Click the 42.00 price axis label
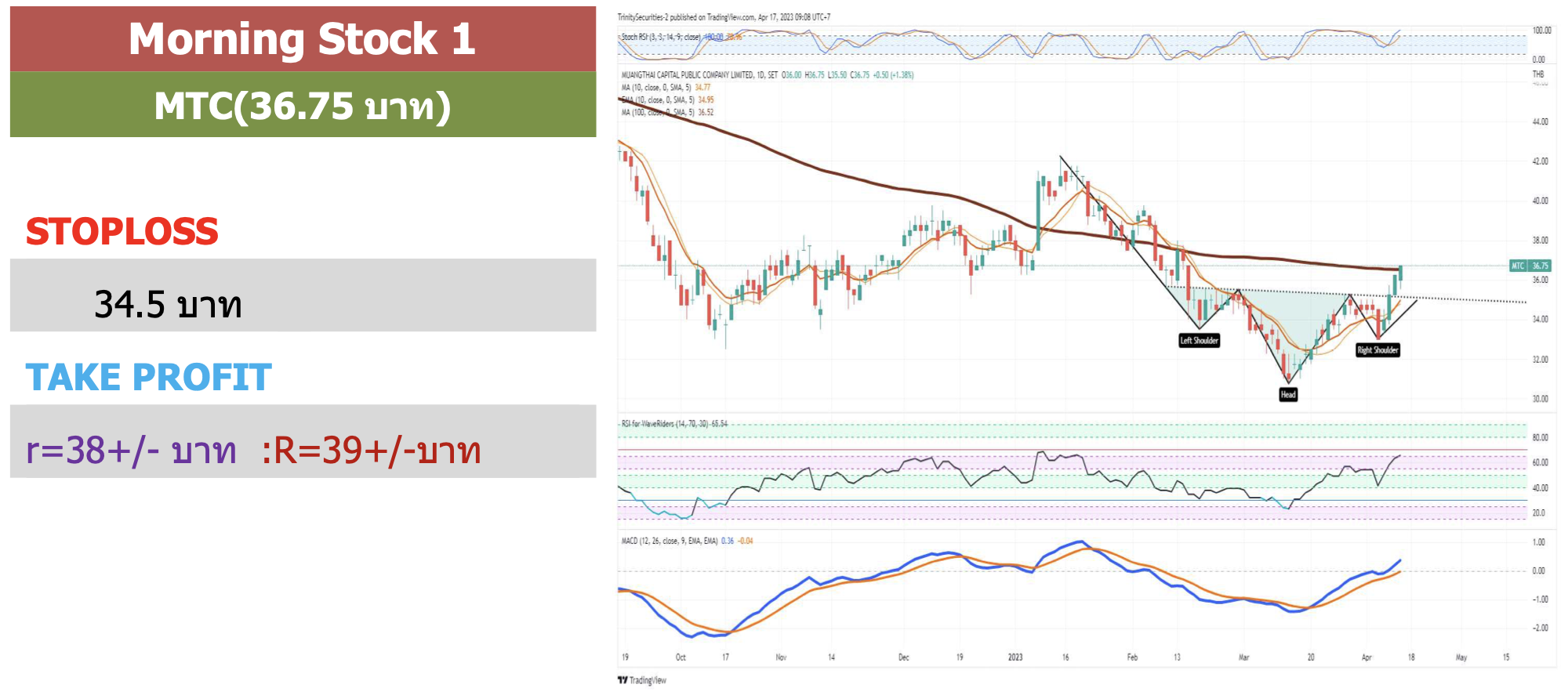 tap(1541, 161)
